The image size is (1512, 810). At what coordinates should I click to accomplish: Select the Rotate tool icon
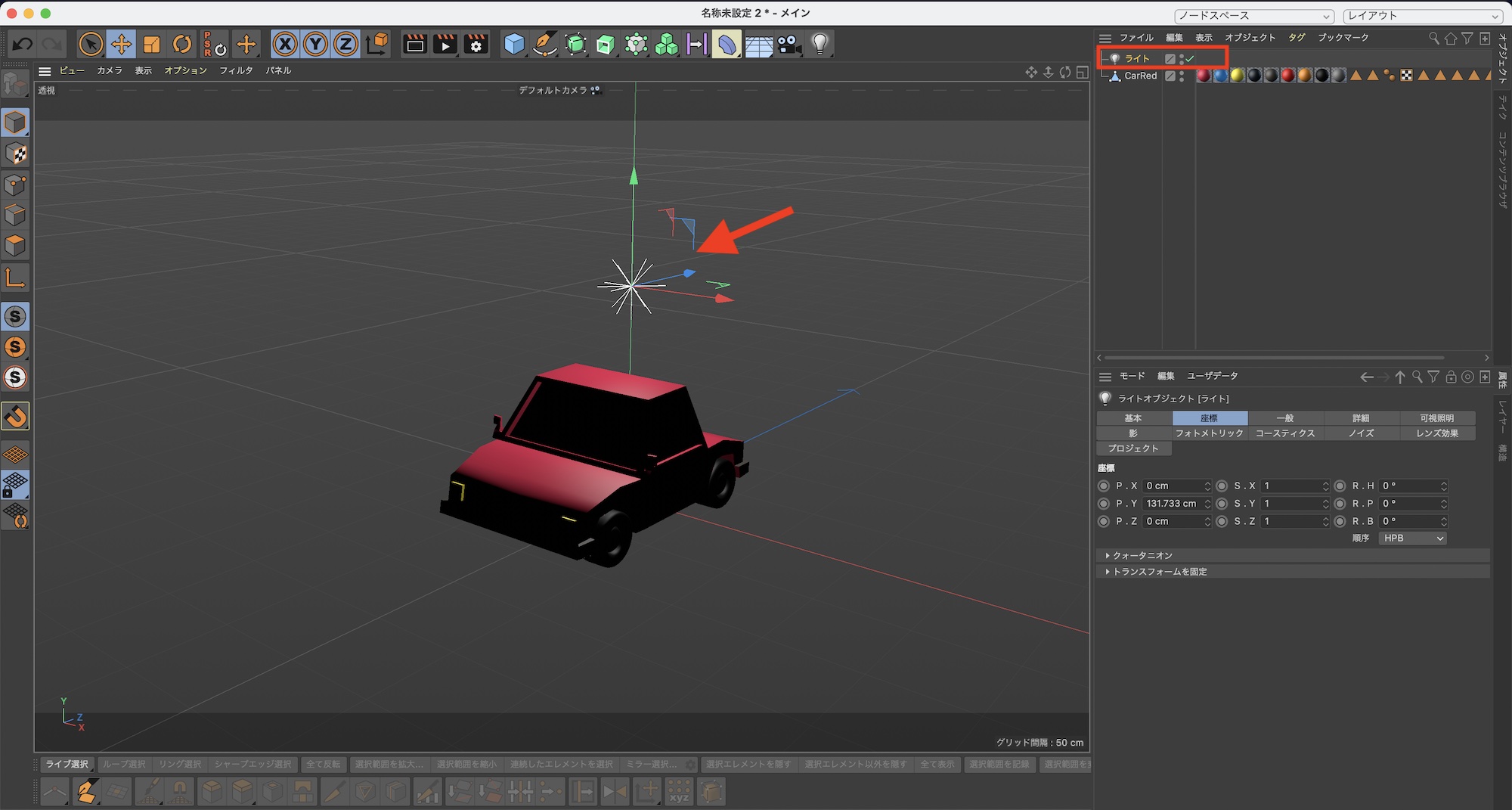pyautogui.click(x=182, y=45)
